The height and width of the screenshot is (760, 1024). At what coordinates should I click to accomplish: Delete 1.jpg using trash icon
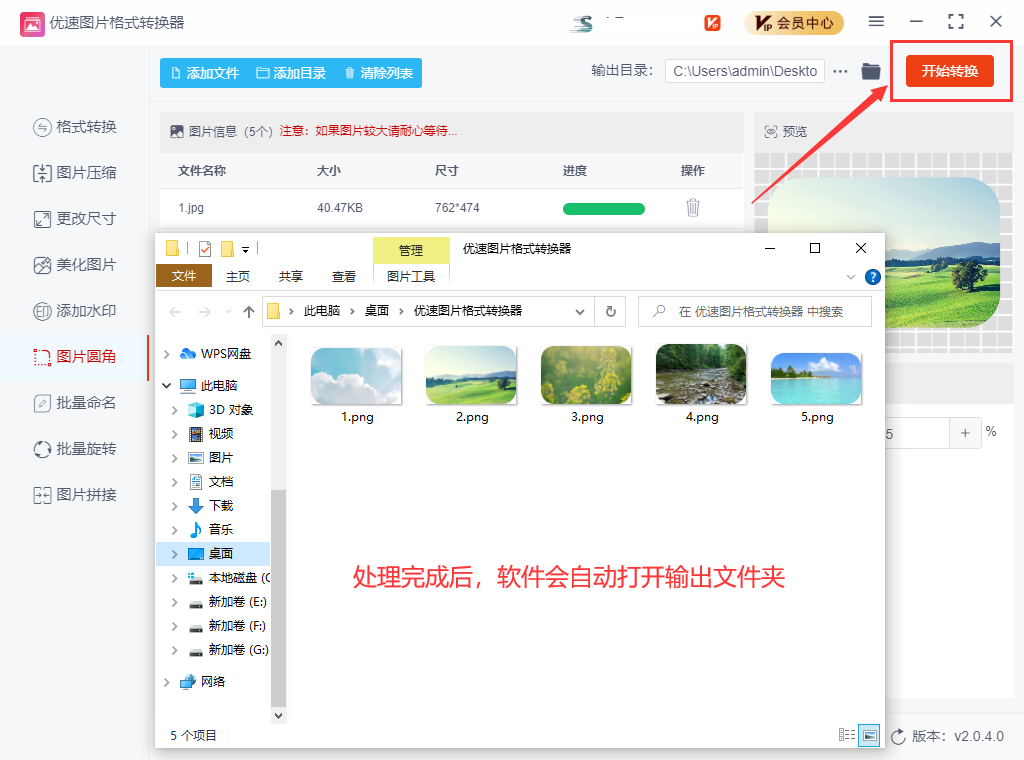click(693, 208)
